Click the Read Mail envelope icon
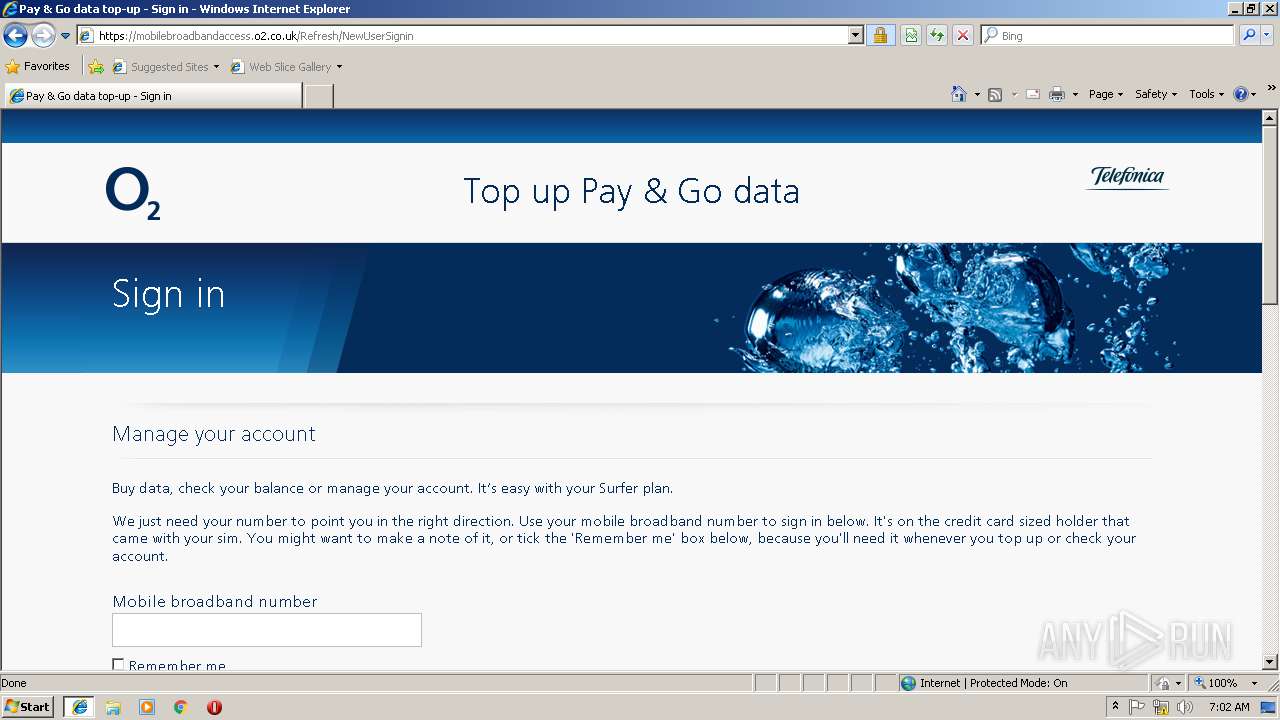The image size is (1280, 720). pyautogui.click(x=1033, y=94)
